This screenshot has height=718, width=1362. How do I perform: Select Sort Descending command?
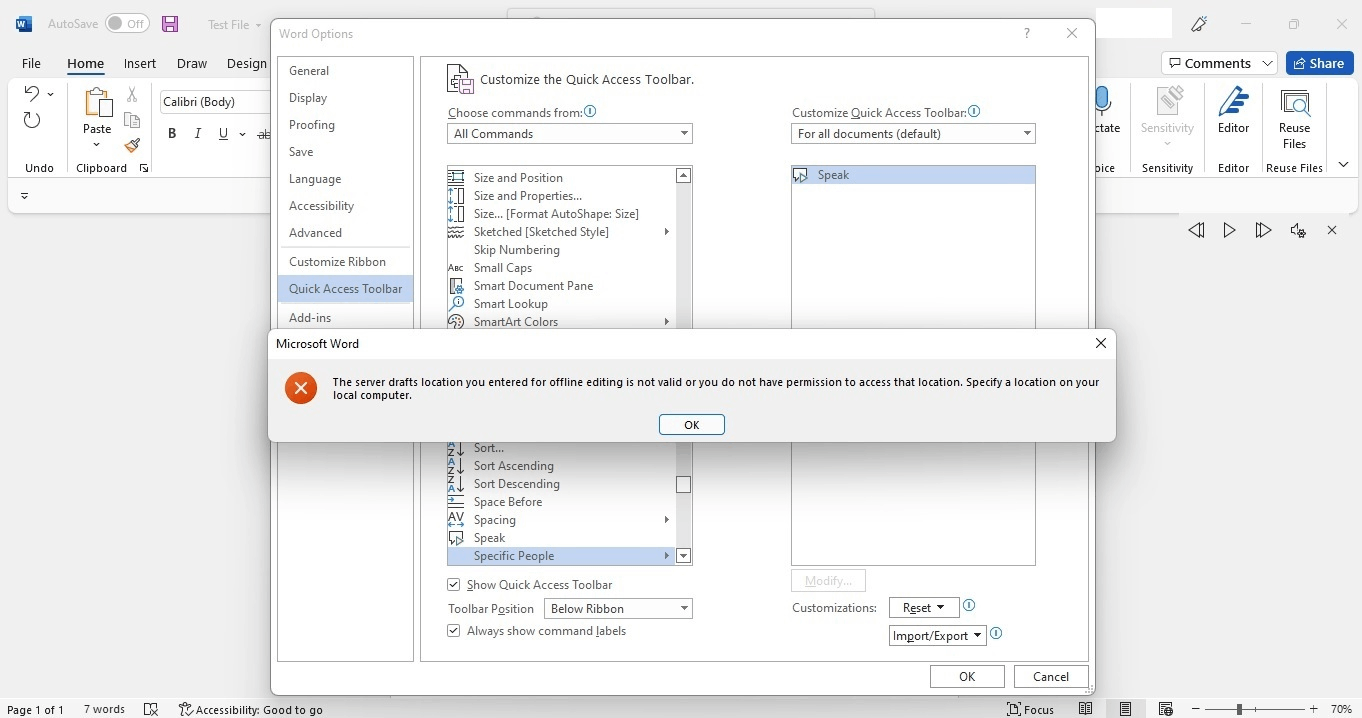[x=561, y=484]
